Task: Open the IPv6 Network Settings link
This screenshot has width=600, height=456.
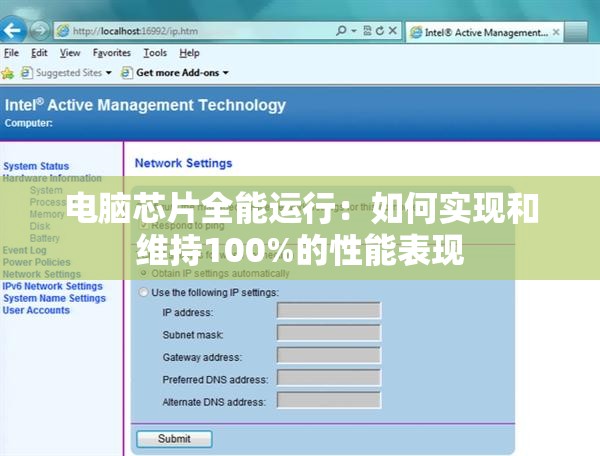Action: (52, 286)
